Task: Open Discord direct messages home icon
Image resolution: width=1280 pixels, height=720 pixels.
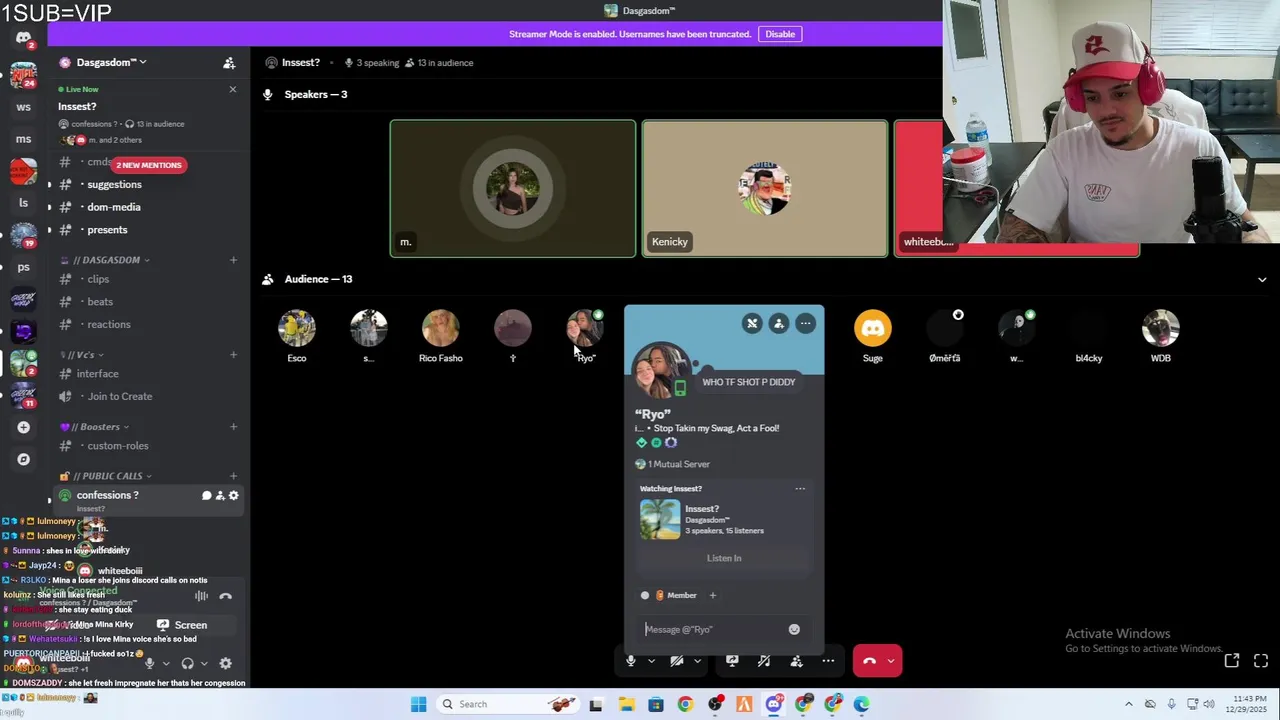Action: tap(23, 38)
